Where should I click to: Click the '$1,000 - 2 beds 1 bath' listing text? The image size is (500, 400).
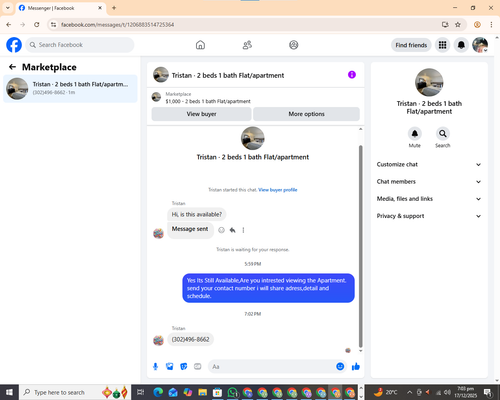pos(208,101)
